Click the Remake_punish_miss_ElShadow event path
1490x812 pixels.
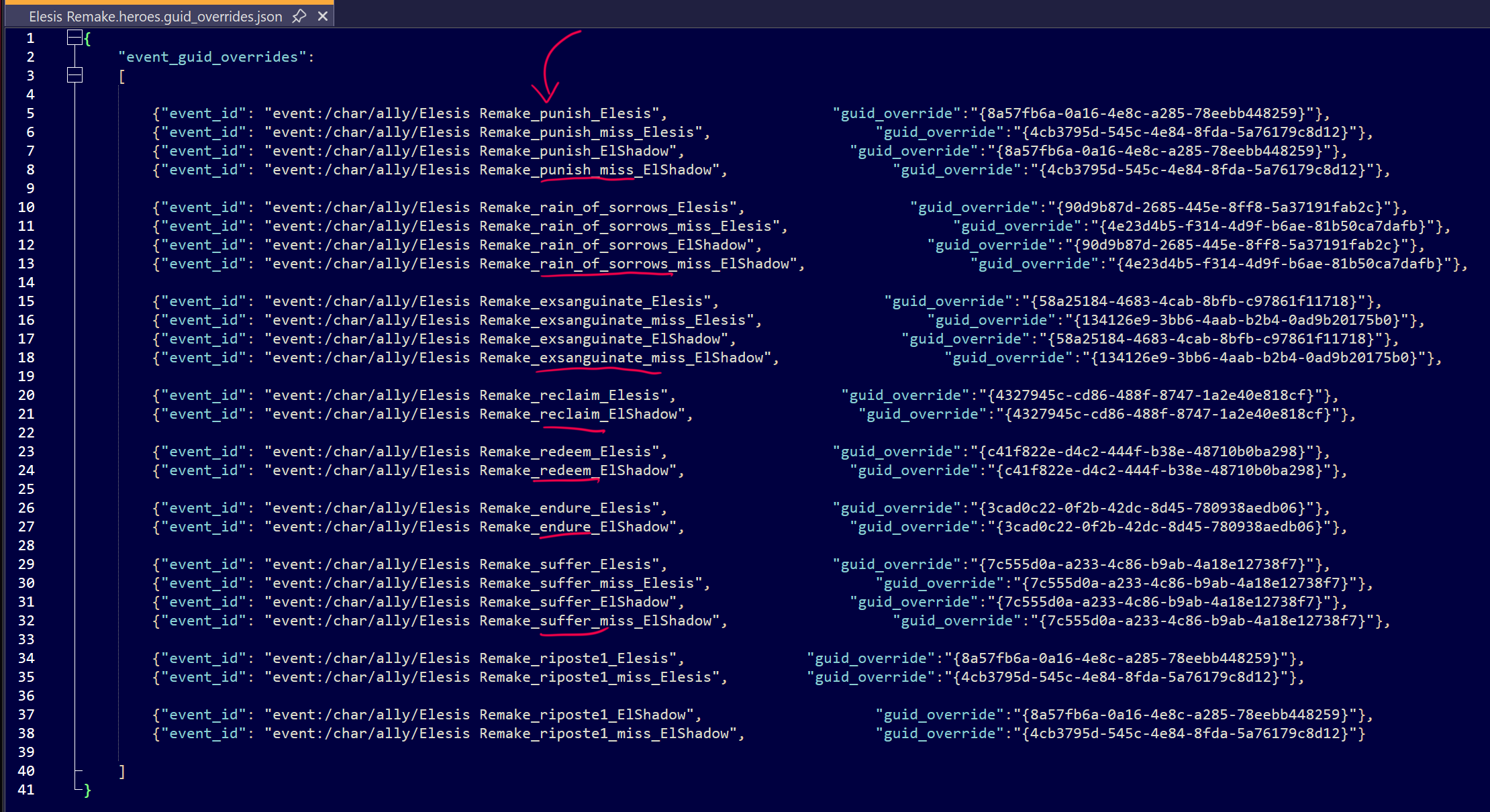[x=492, y=170]
